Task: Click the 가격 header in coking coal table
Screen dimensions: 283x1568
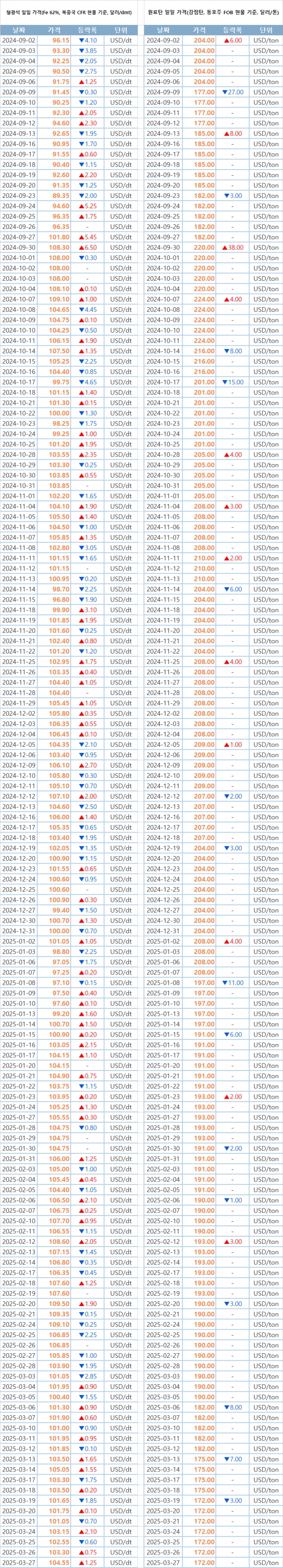Action: click(x=200, y=30)
